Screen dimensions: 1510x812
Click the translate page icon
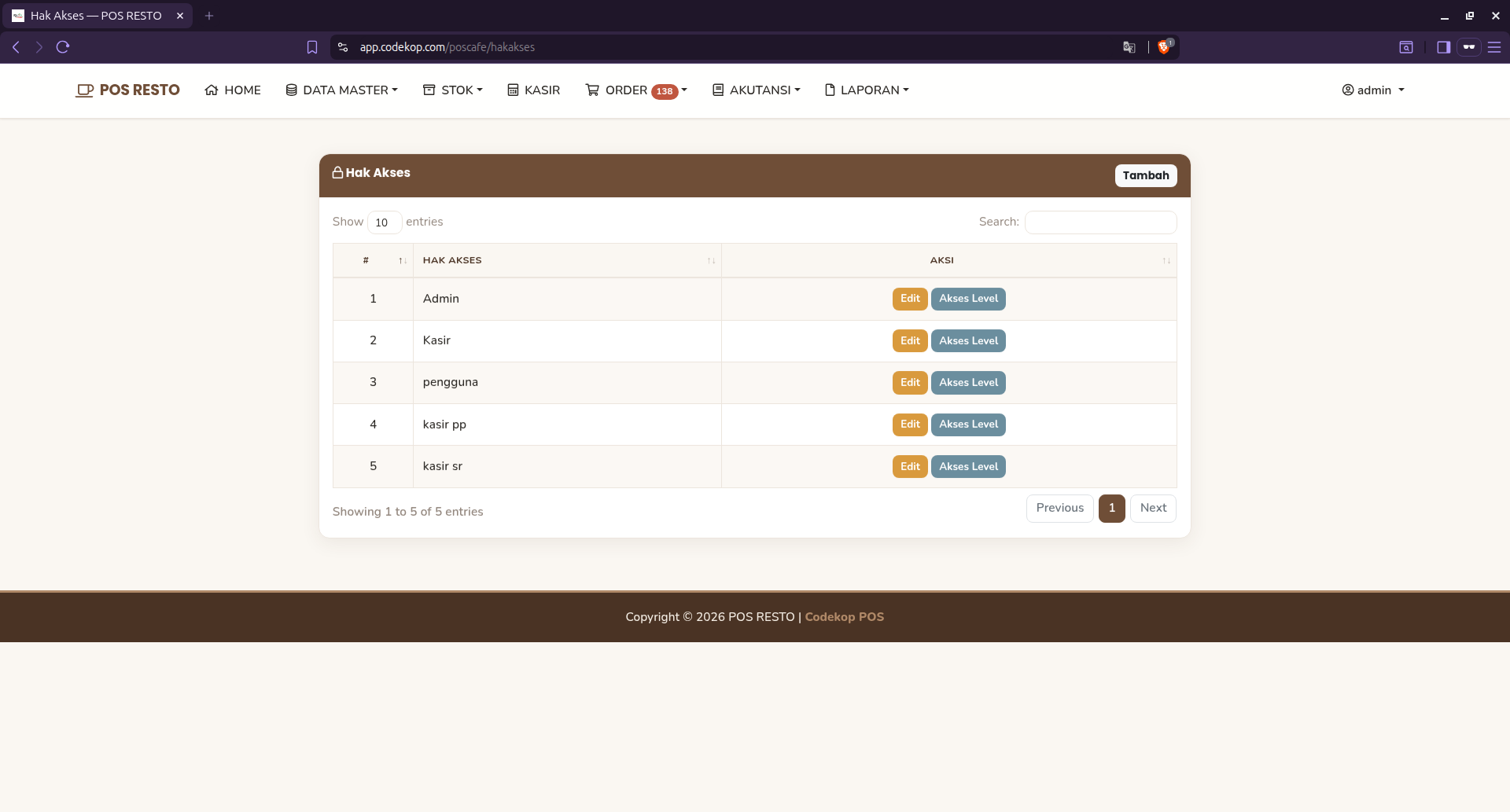(x=1129, y=47)
